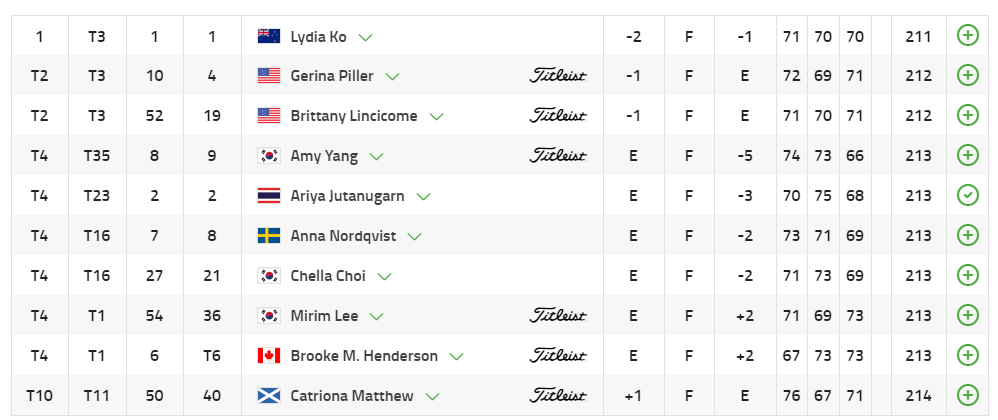Expand Amy Yang's details chevron

[376, 157]
